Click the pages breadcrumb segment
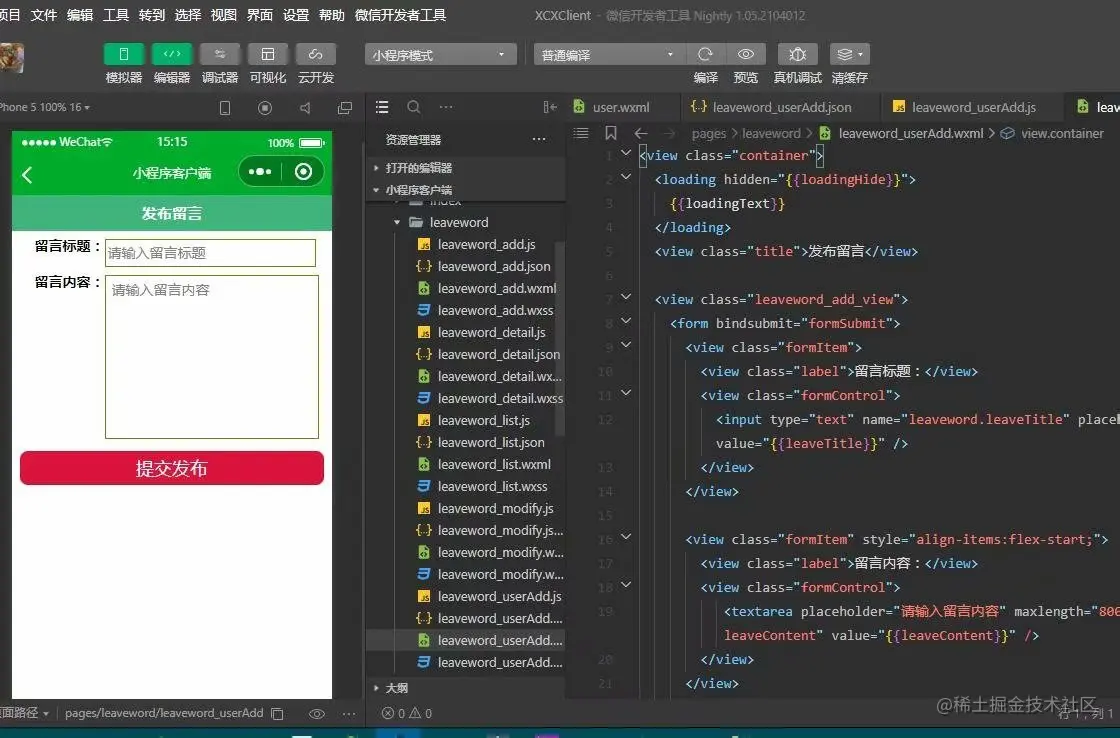The height and width of the screenshot is (738, 1120). coord(709,133)
